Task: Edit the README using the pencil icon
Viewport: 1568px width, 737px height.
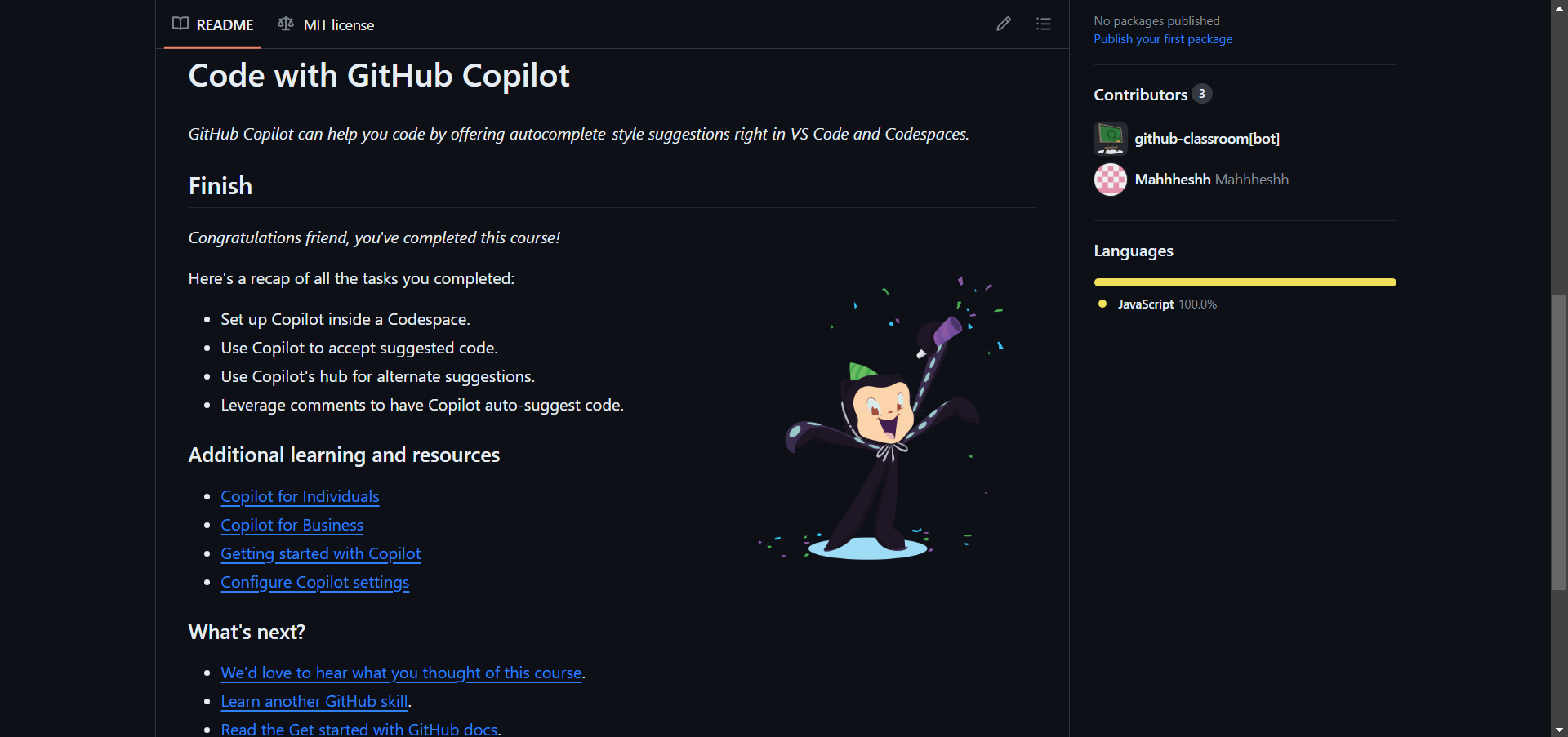Action: pyautogui.click(x=1004, y=24)
